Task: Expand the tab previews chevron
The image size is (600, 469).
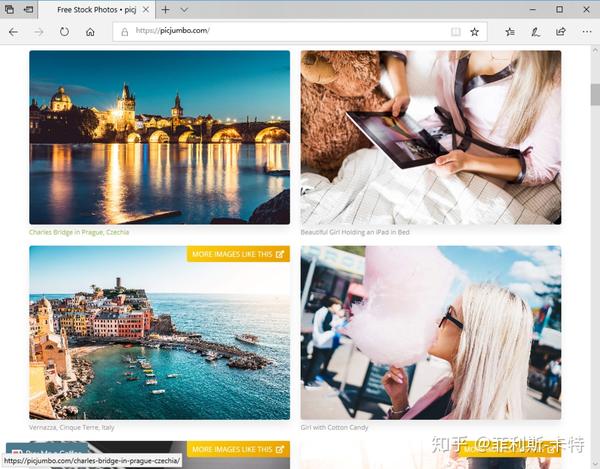Action: [184, 10]
